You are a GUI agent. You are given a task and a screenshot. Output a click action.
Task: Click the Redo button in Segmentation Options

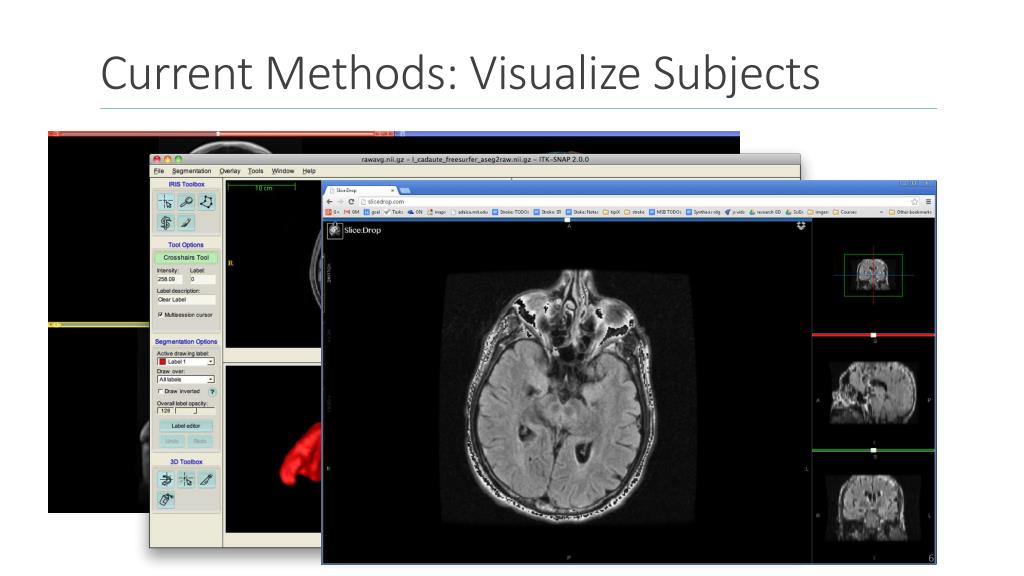pyautogui.click(x=200, y=441)
